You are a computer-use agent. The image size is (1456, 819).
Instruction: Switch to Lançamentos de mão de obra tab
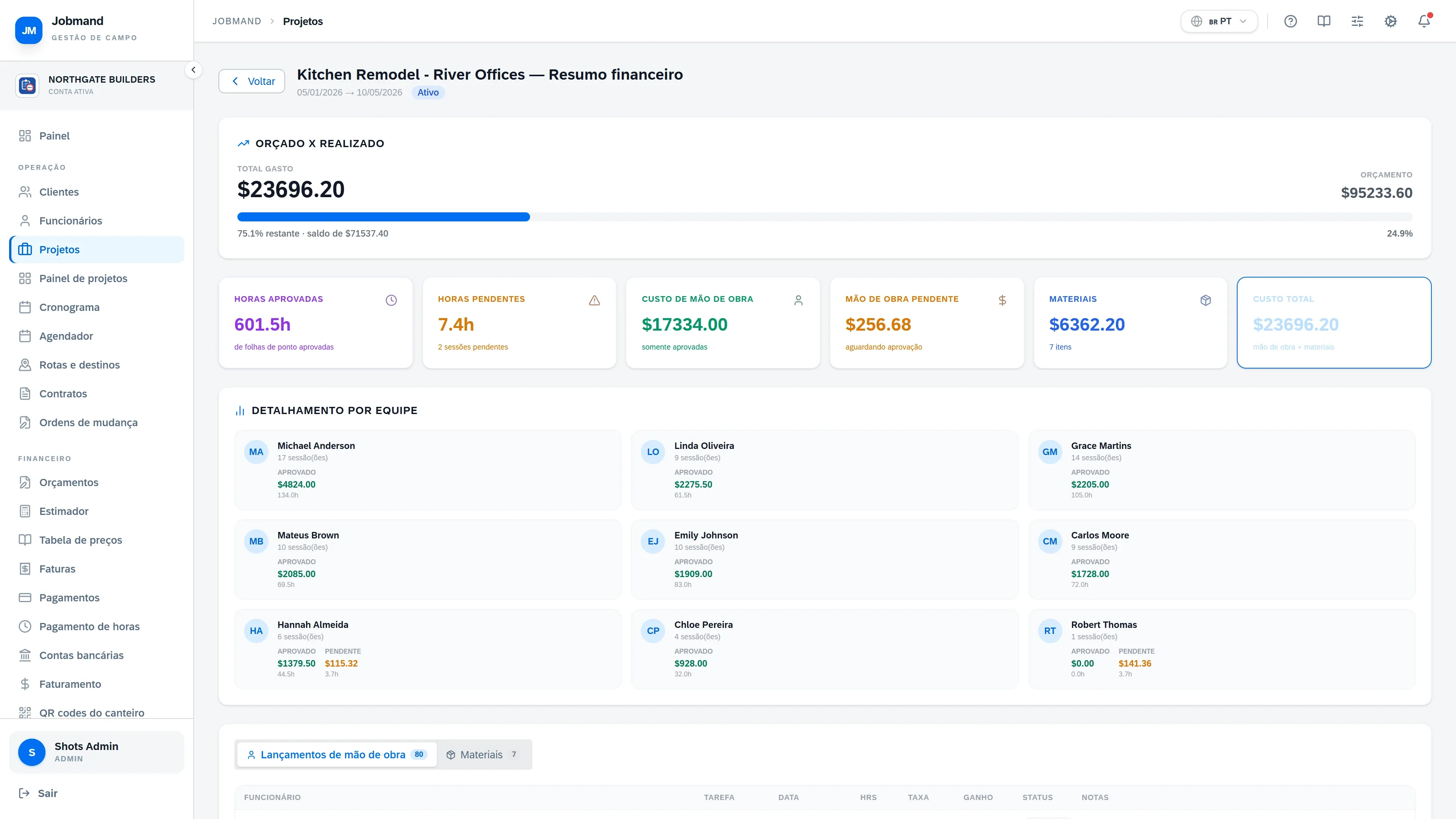click(337, 755)
